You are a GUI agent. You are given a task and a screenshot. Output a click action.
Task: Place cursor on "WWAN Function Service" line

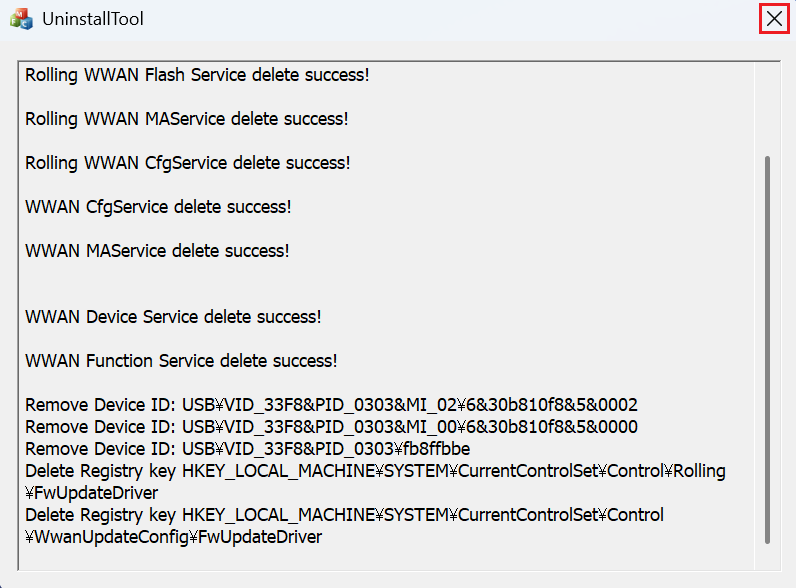pos(181,361)
